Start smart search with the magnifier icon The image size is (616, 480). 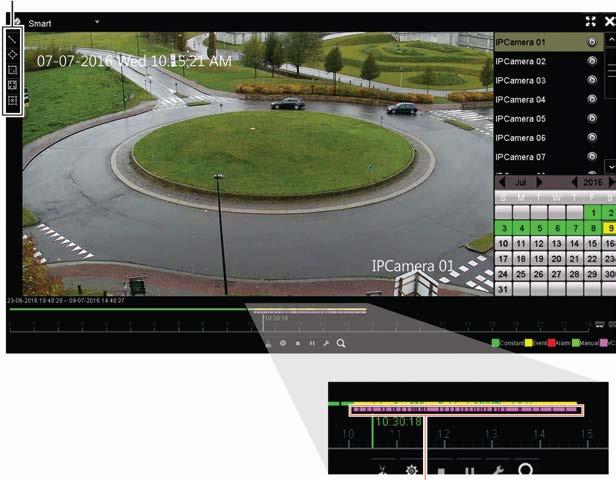[x=341, y=343]
